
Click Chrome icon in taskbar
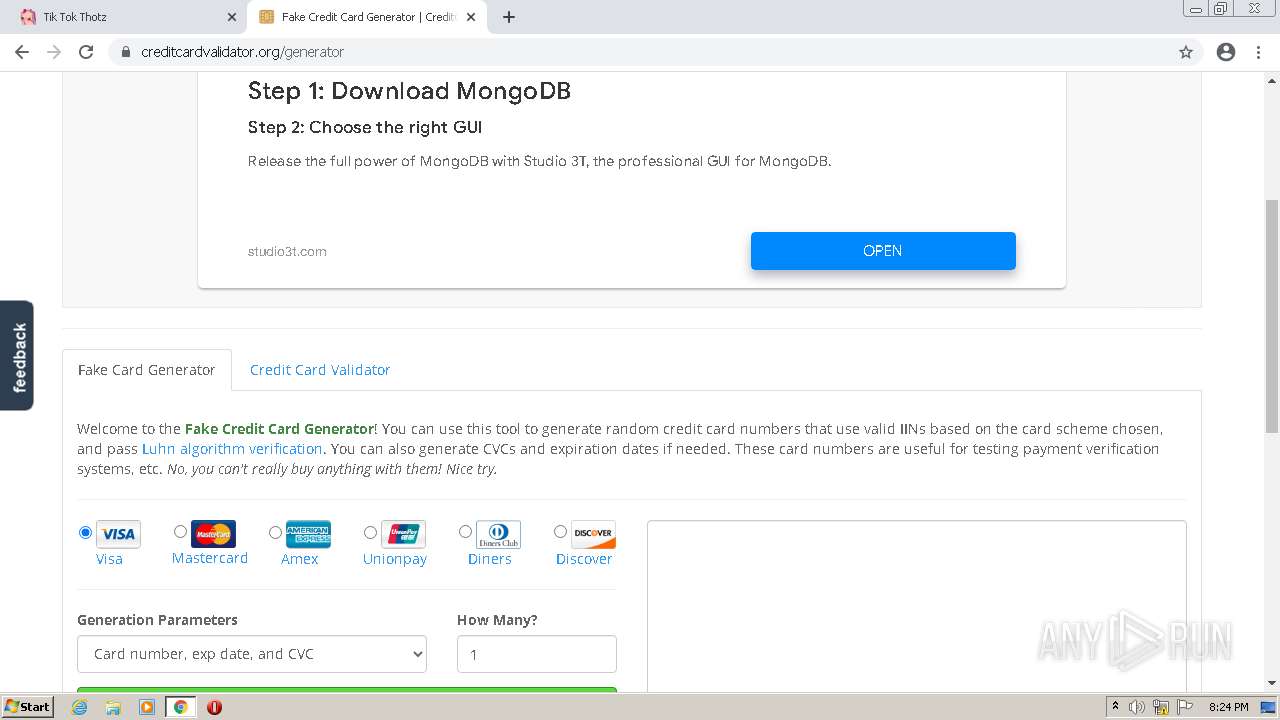(x=180, y=707)
